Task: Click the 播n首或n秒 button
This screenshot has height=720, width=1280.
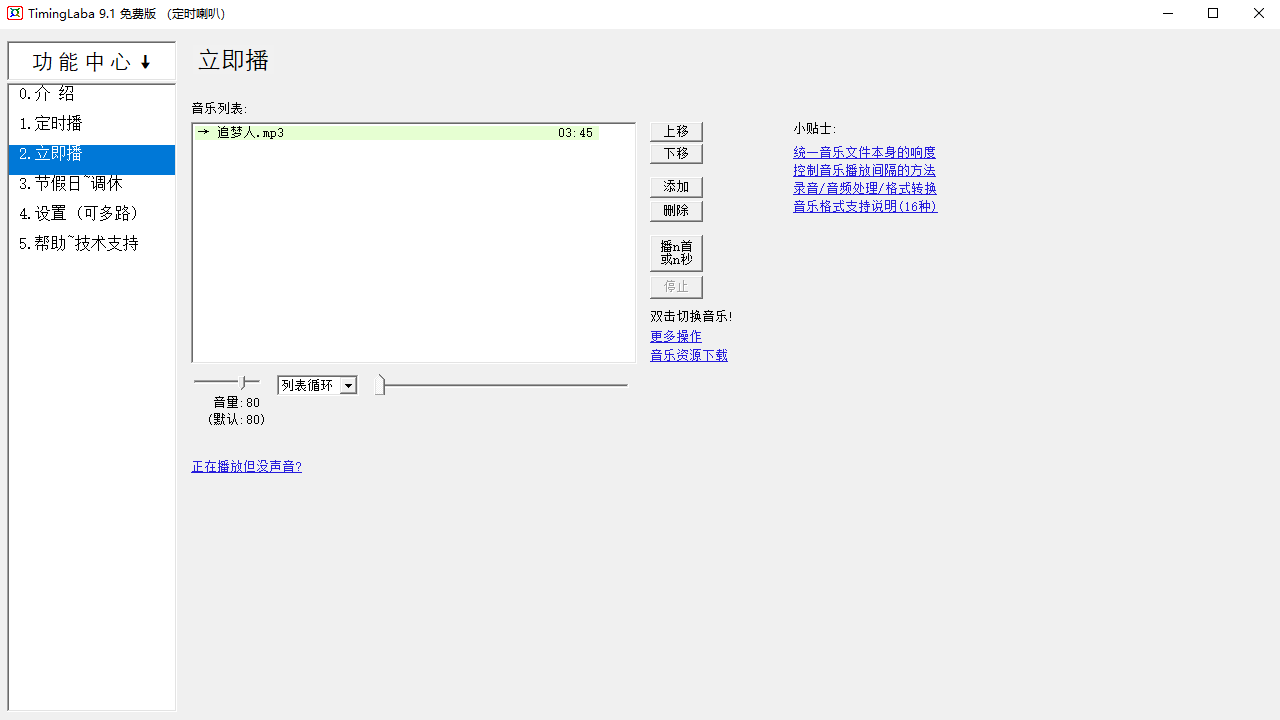Action: click(x=676, y=253)
